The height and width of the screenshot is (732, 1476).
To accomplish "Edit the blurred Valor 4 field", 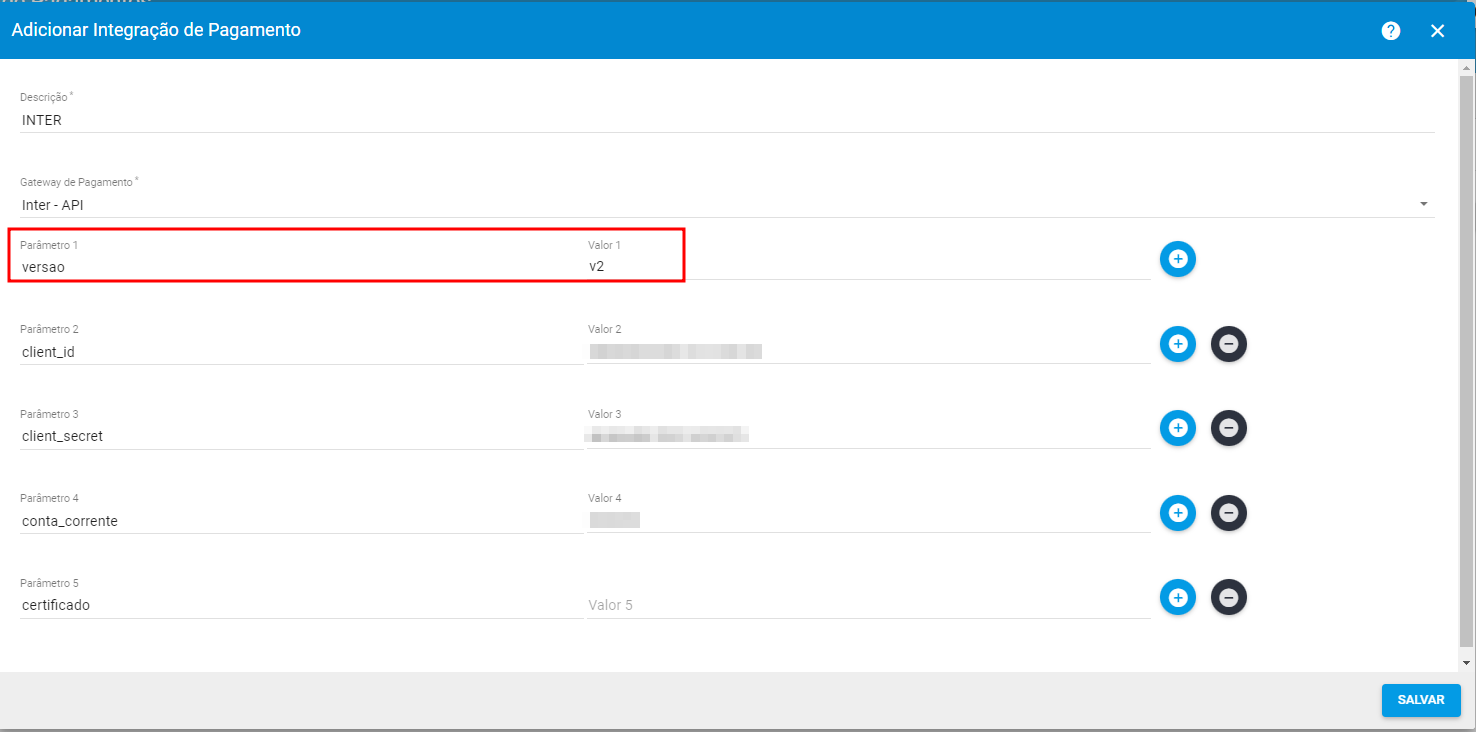I will pos(868,521).
